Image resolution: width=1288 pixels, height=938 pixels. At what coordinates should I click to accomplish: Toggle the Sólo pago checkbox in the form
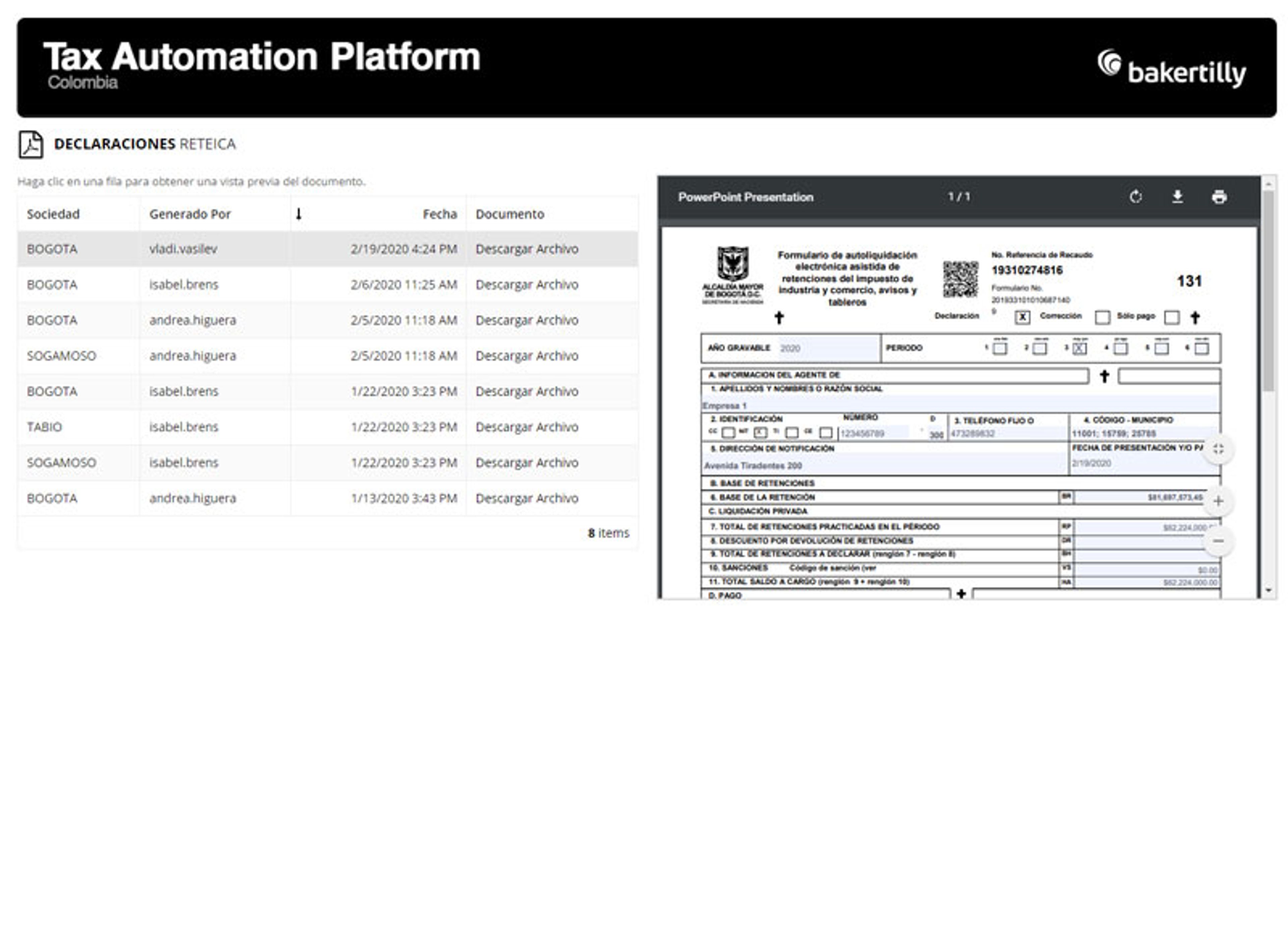click(1172, 317)
